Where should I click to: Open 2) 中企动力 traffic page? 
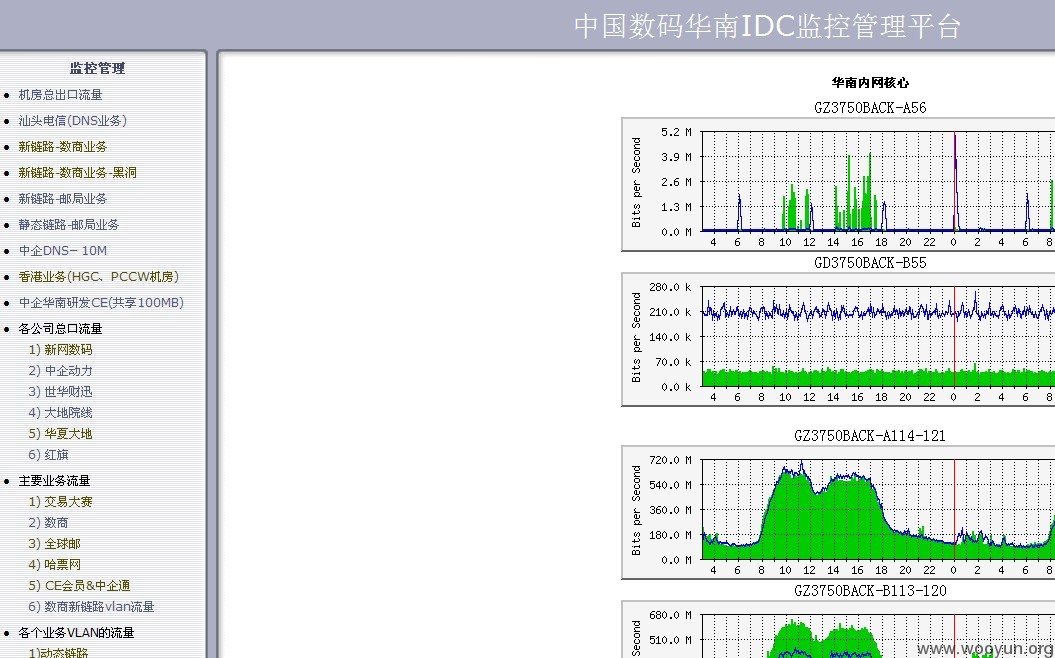pyautogui.click(x=61, y=371)
